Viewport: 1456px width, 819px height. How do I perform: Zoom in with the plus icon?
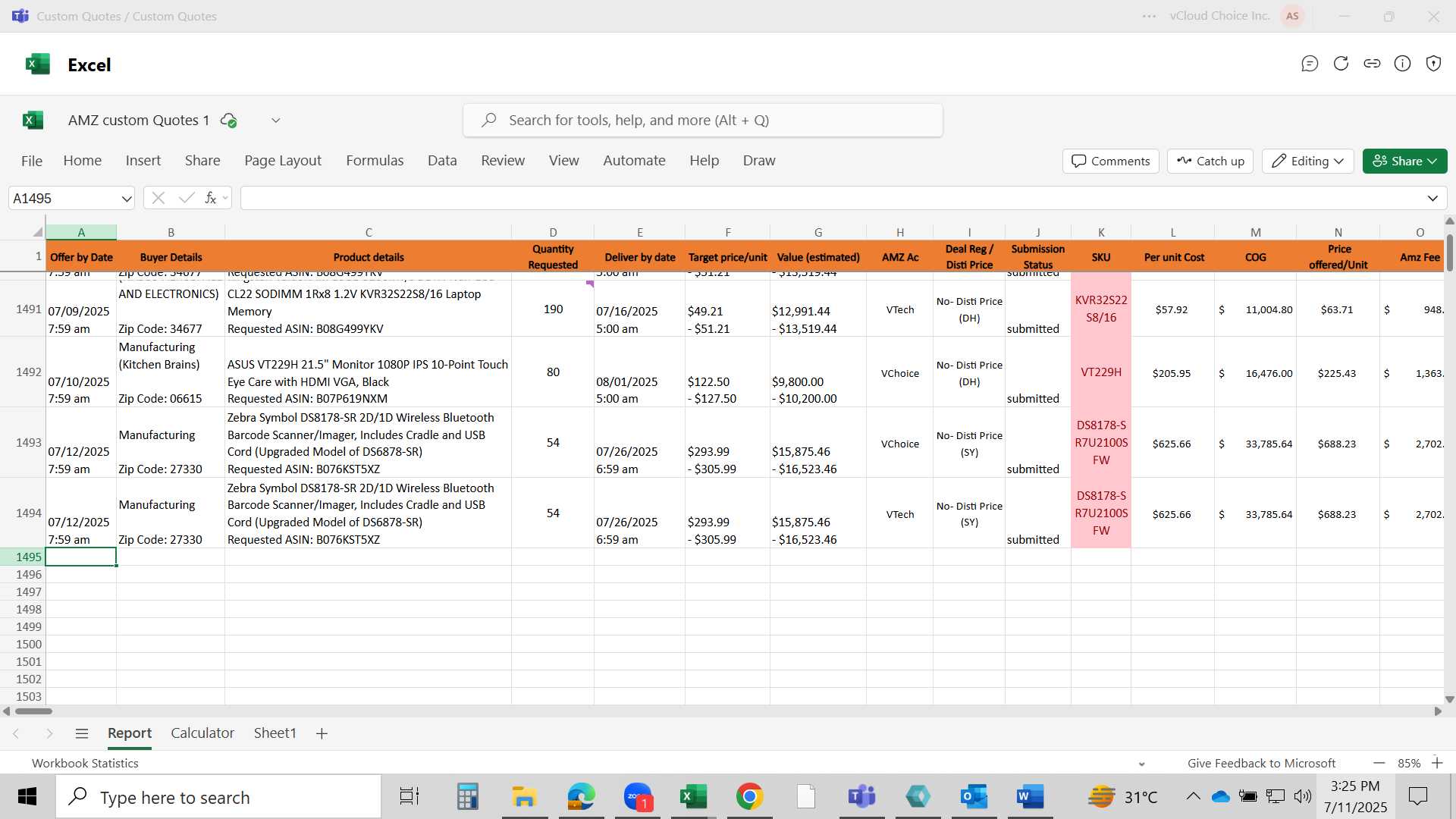[1437, 763]
